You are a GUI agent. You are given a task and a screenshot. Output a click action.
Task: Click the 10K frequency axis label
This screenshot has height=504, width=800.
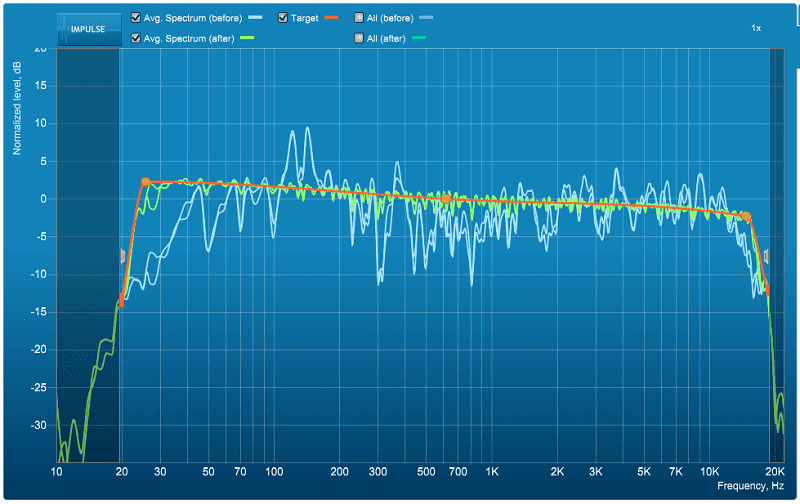pyautogui.click(x=709, y=471)
